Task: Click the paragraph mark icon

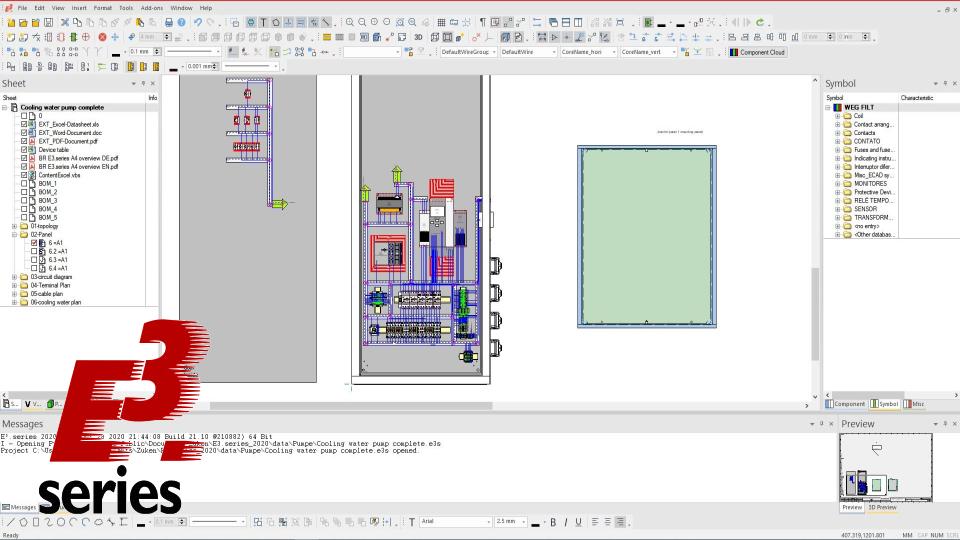Action: click(482, 23)
